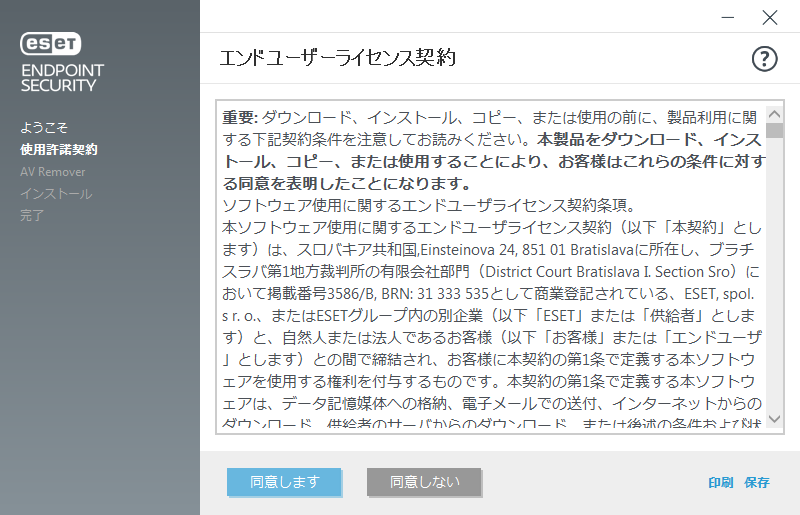Click the bold 重要: text in agreement

point(240,117)
